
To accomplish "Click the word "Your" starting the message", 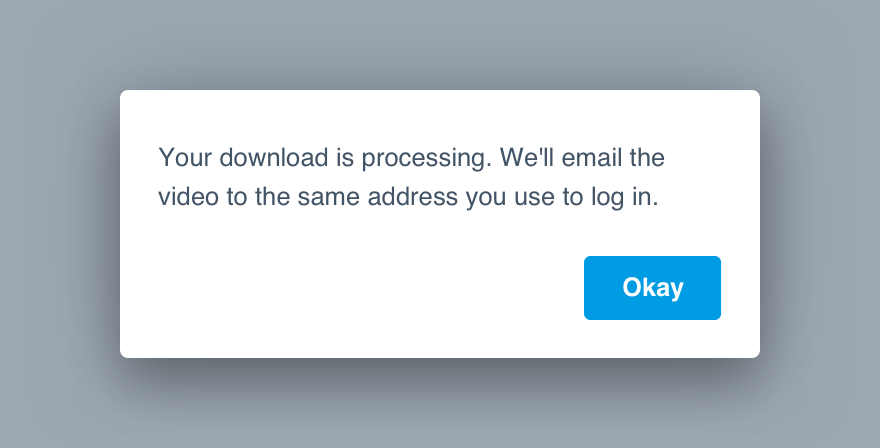I will click(185, 157).
